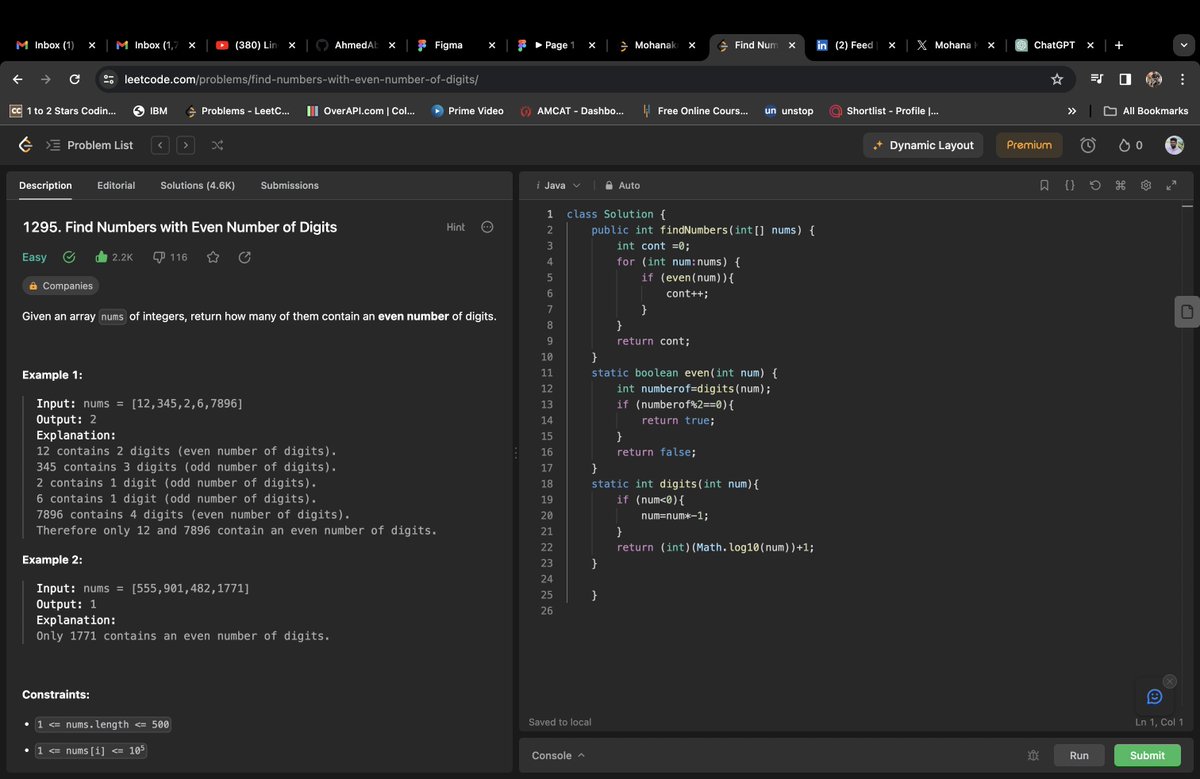Screen dimensions: 1200x779
Task: Open the Prime Video bookmark
Action: point(468,111)
